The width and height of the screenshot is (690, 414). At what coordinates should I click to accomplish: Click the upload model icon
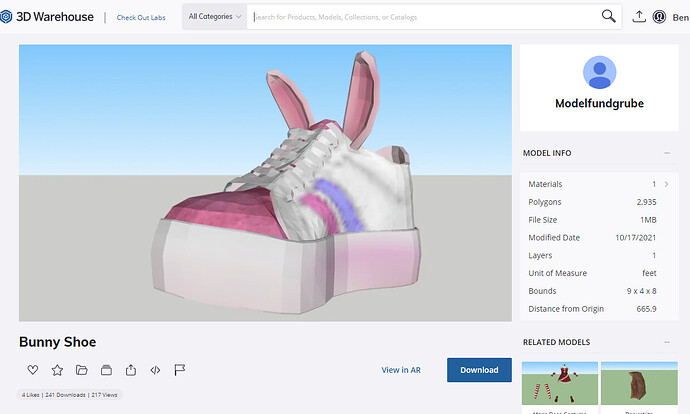click(x=639, y=17)
